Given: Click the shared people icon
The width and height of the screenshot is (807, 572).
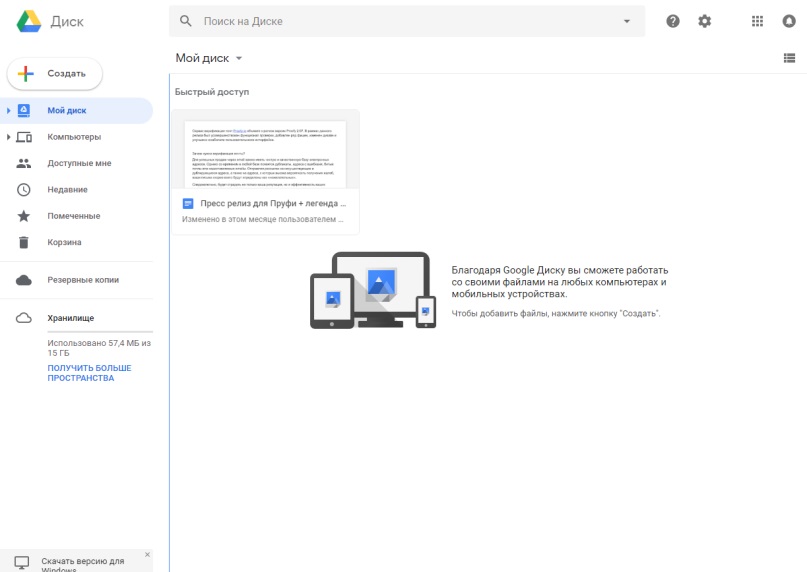Looking at the screenshot, I should point(24,163).
